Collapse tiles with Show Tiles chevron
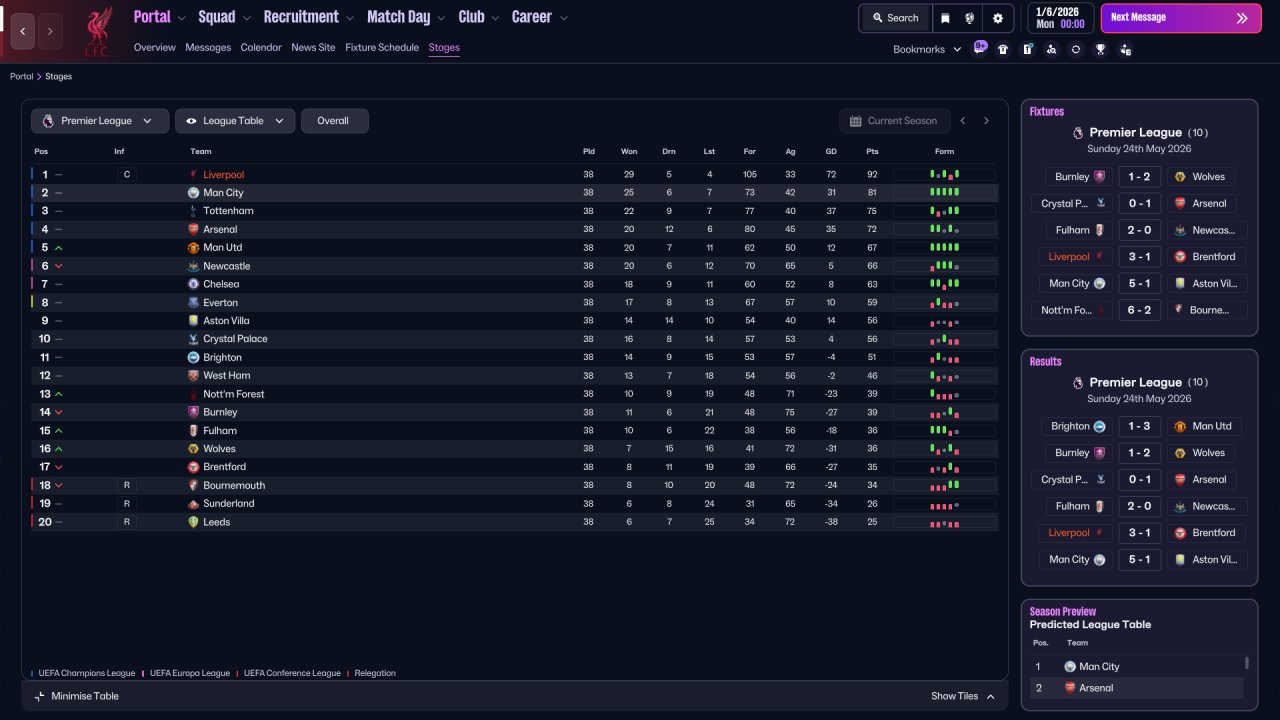1280x720 pixels. (x=963, y=696)
